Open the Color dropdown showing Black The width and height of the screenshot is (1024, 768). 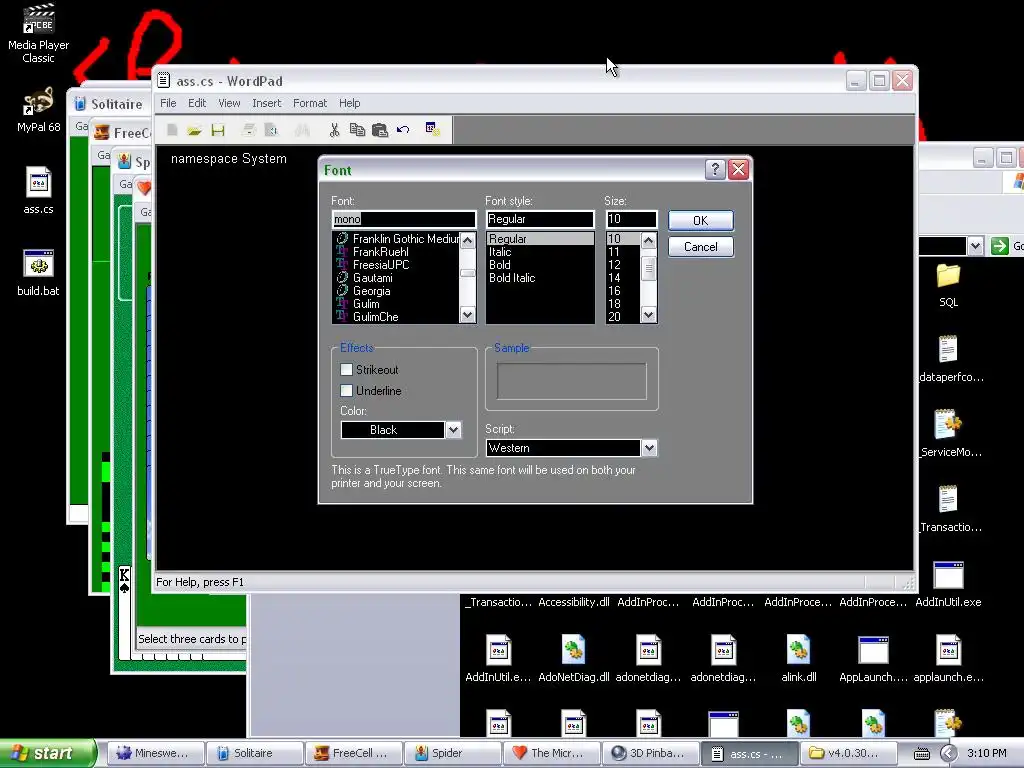pos(453,430)
